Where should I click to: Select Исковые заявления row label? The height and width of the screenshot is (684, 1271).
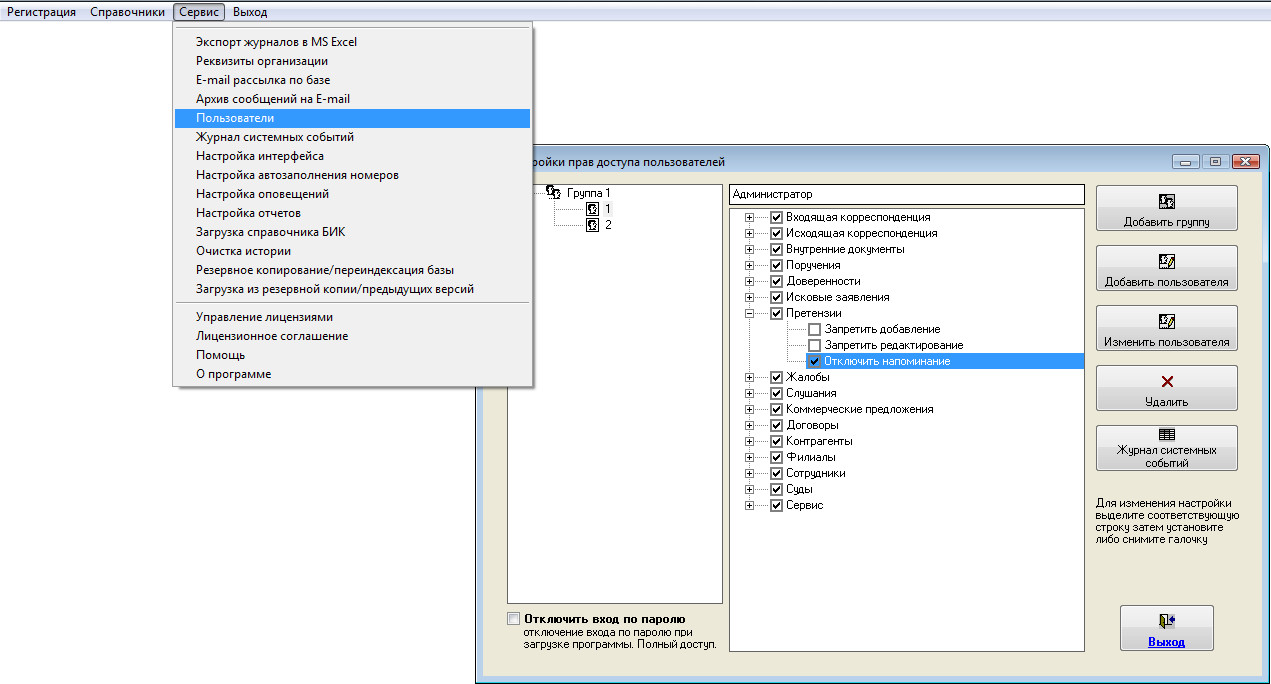click(838, 297)
